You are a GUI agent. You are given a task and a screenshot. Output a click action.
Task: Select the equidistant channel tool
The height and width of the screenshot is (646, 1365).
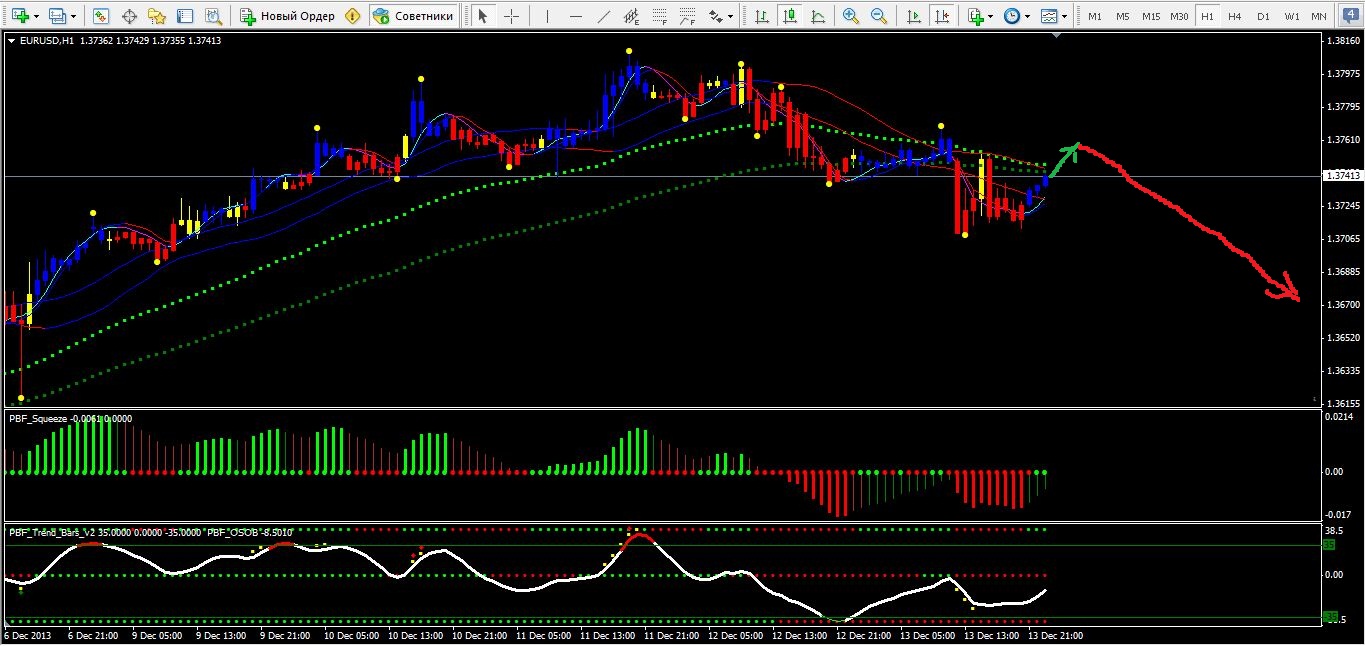tap(632, 16)
